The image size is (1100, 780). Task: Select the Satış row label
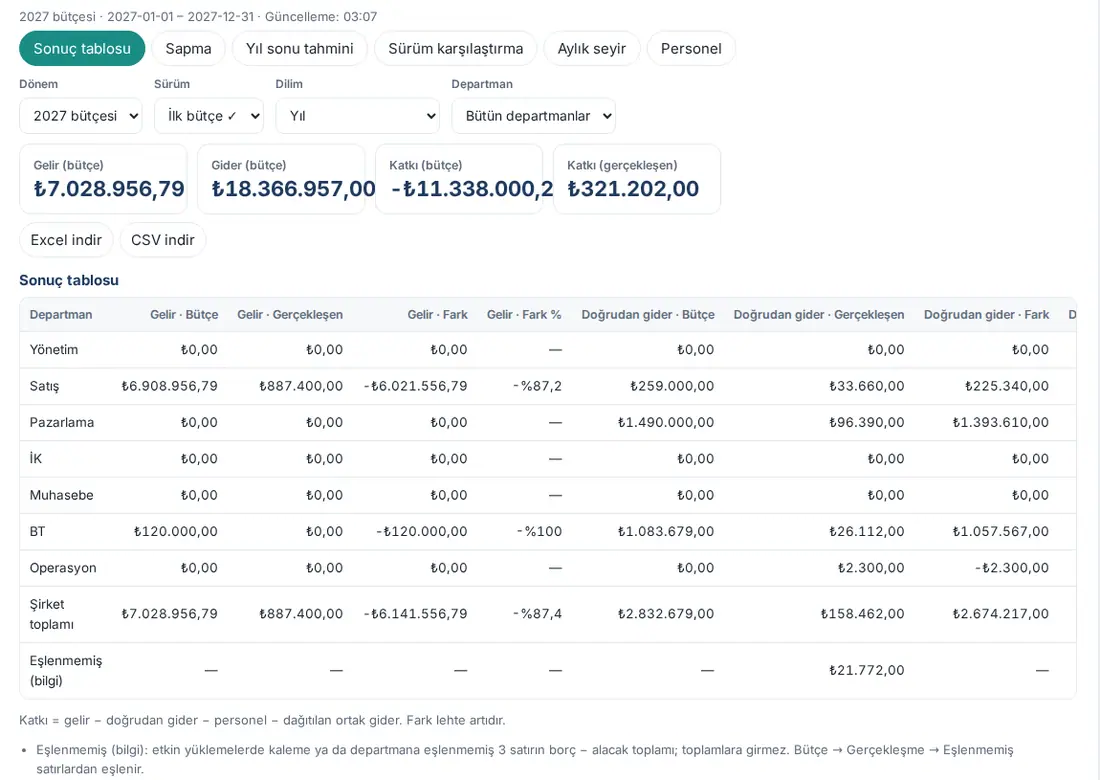pyautogui.click(x=44, y=386)
